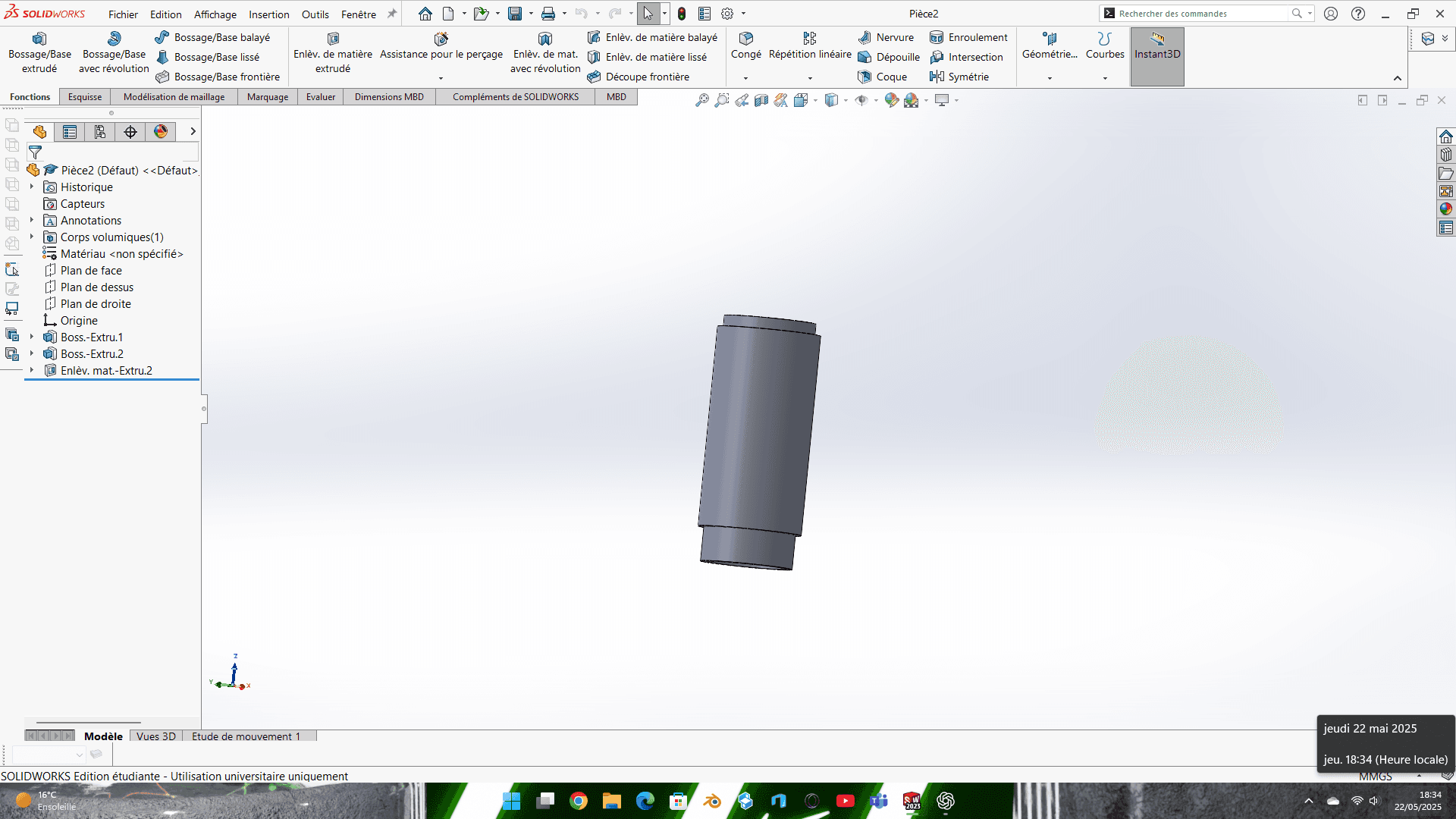Click Enlèv. de matière extrudé tool
This screenshot has width=1456, height=819.
click(x=333, y=52)
